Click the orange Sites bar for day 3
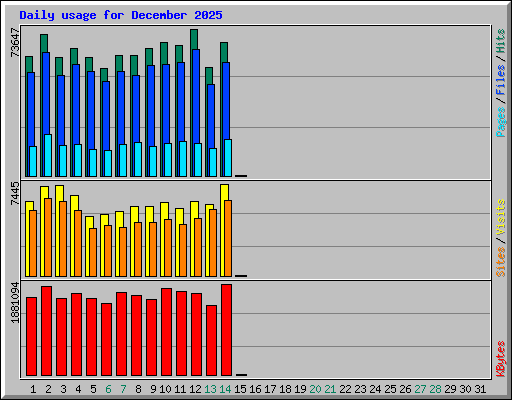The height and width of the screenshot is (400, 512). pos(63,239)
